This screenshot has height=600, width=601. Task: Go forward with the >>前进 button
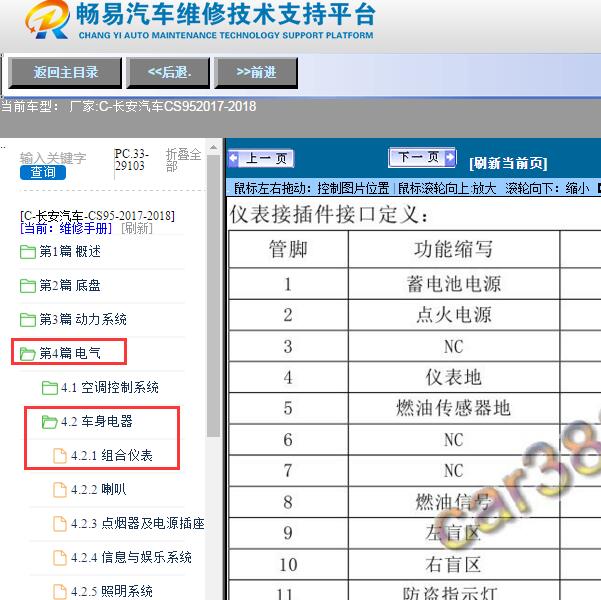click(x=256, y=72)
